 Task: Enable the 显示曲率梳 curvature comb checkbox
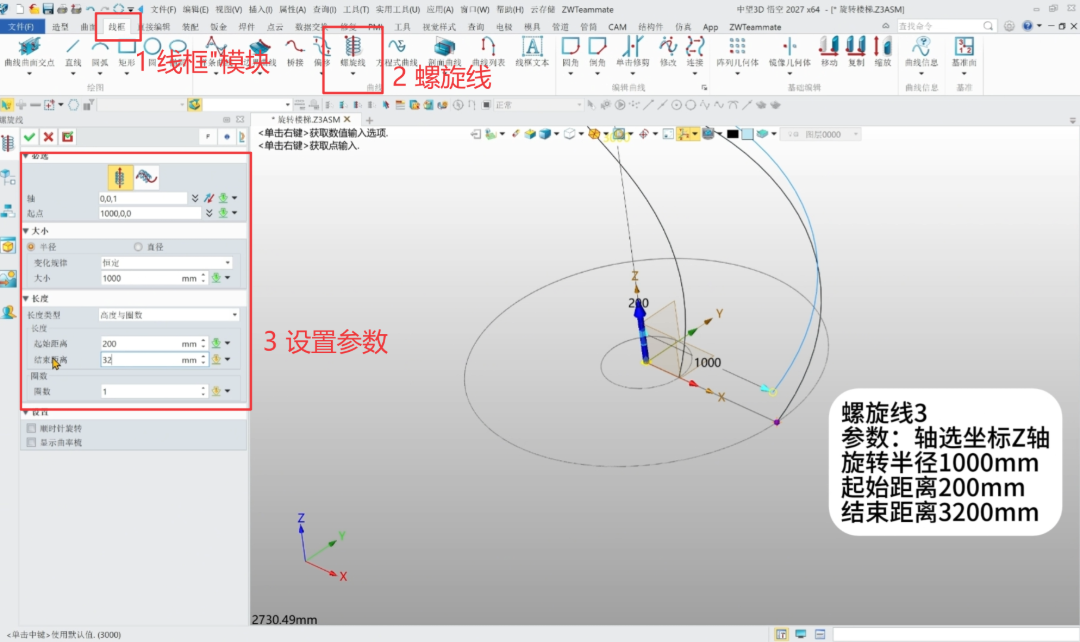pos(31,443)
